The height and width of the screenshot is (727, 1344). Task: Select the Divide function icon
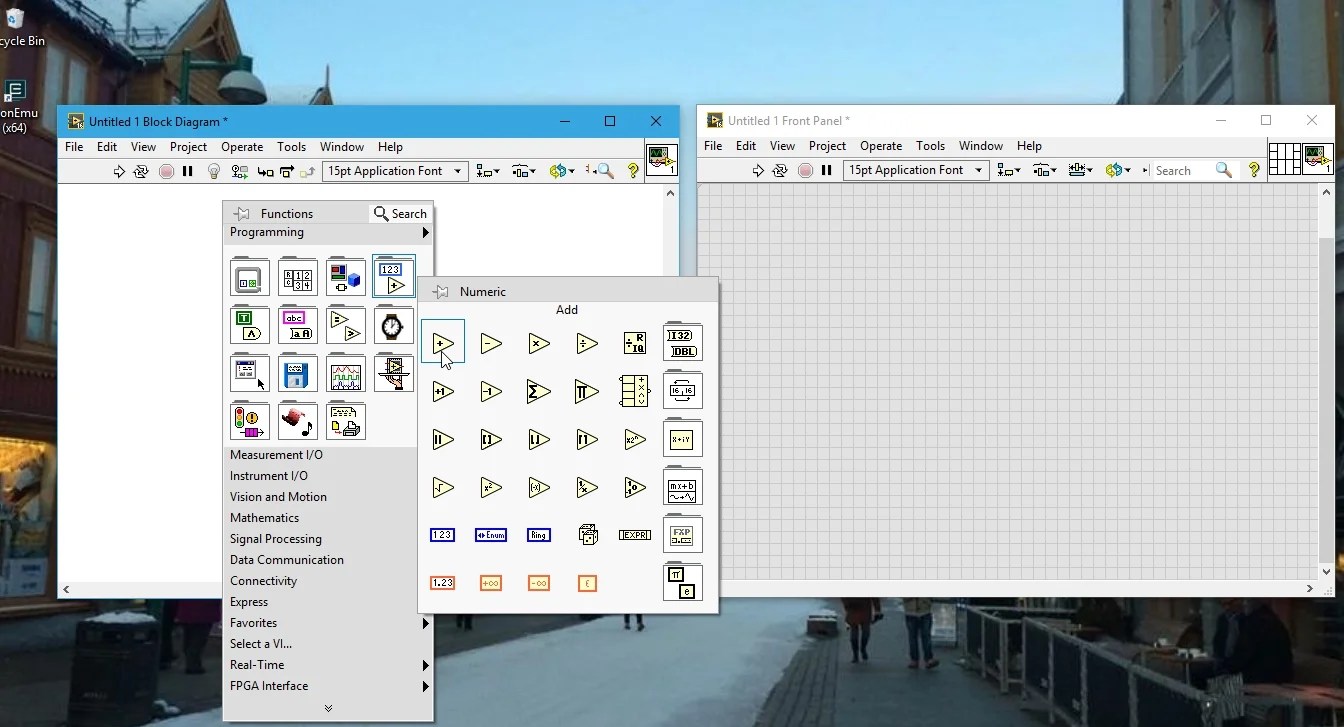pyautogui.click(x=587, y=343)
